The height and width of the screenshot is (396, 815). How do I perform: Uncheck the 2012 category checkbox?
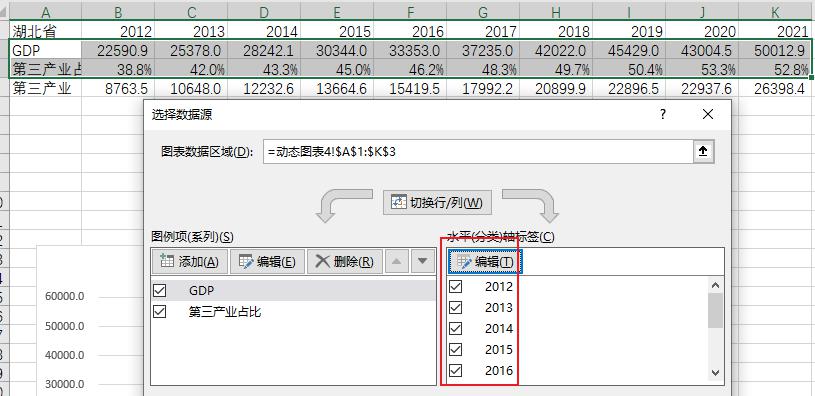coord(455,286)
